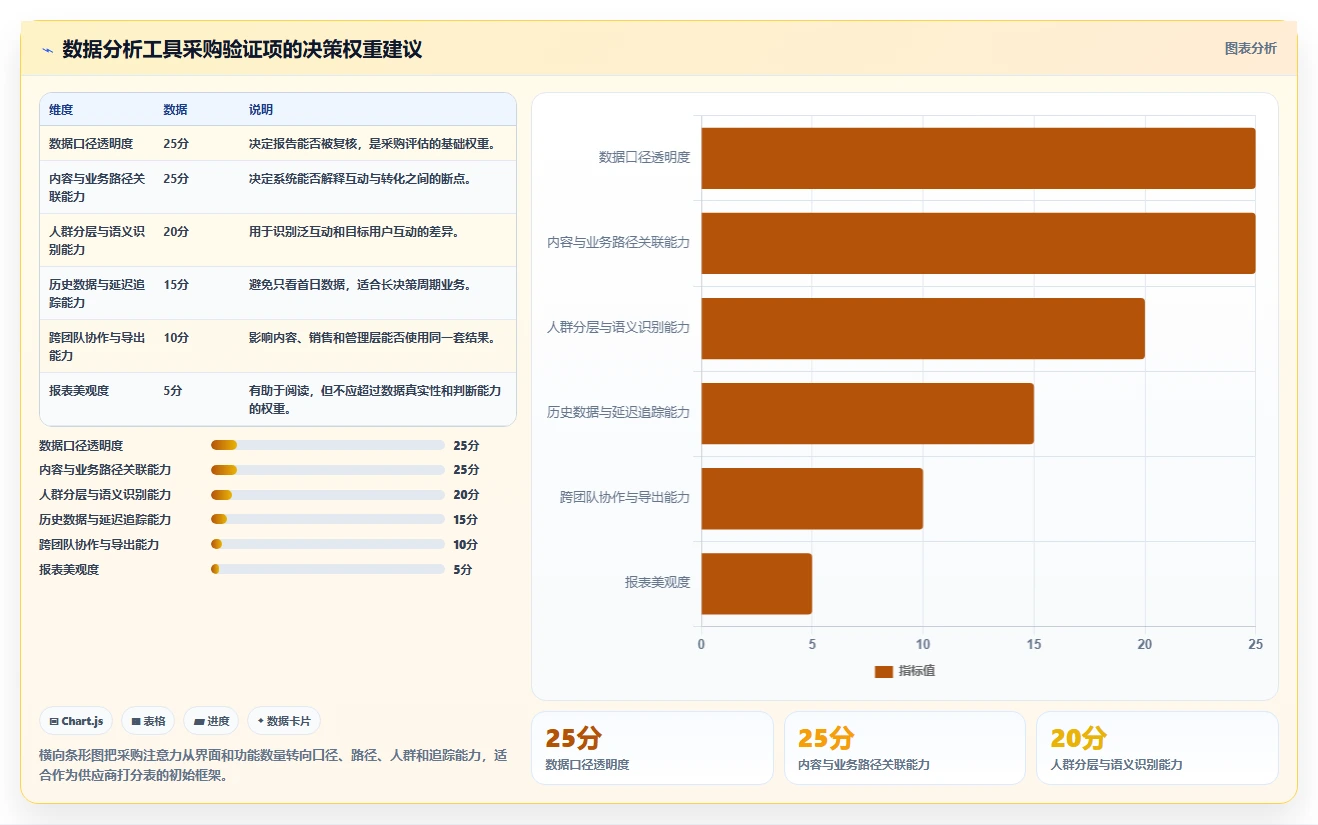The width and height of the screenshot is (1318, 825).
Task: Click the 跨团队协作与导出能力 progress bar
Action: 327,545
